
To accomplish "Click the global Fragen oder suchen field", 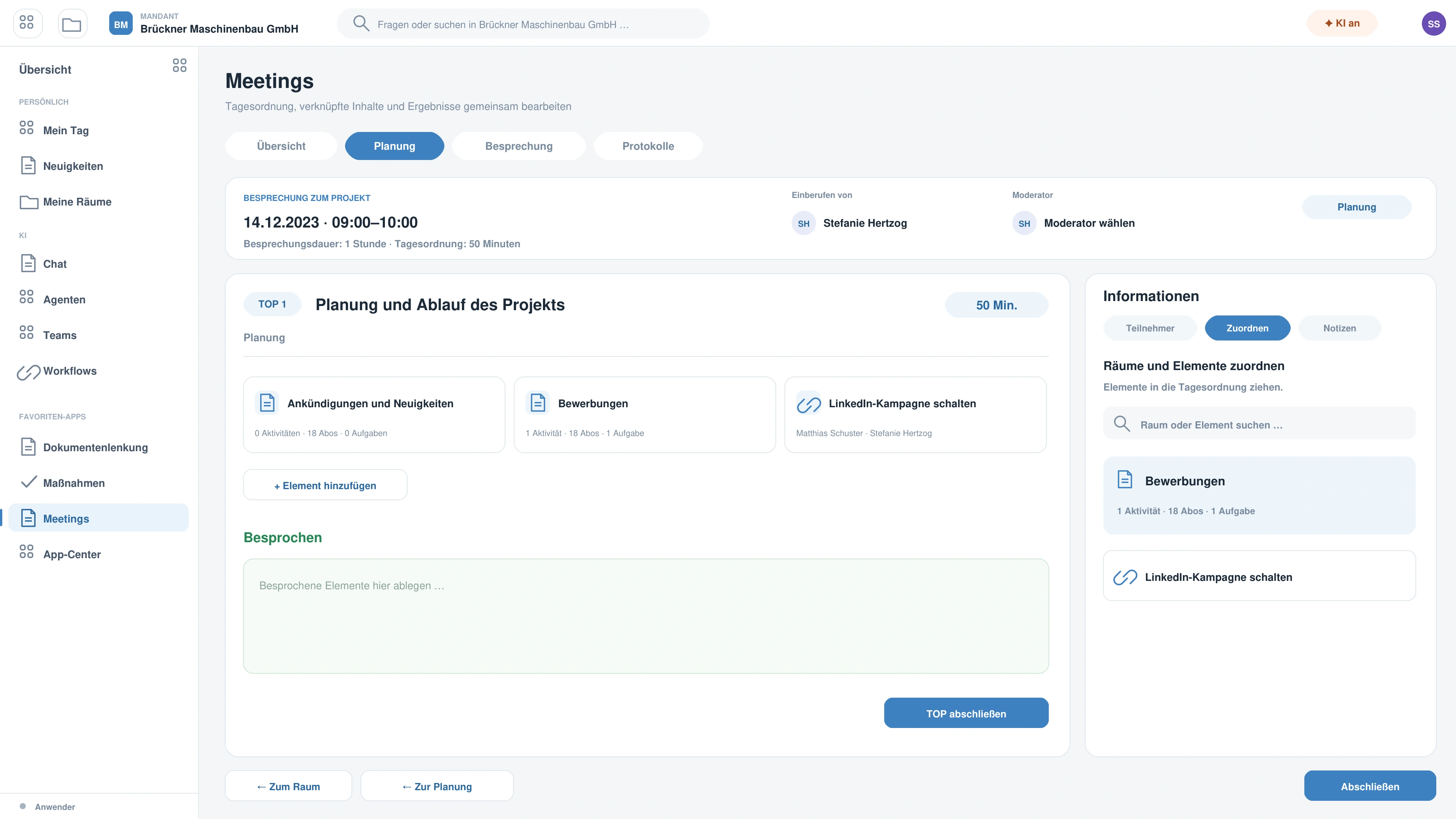I will [x=523, y=24].
